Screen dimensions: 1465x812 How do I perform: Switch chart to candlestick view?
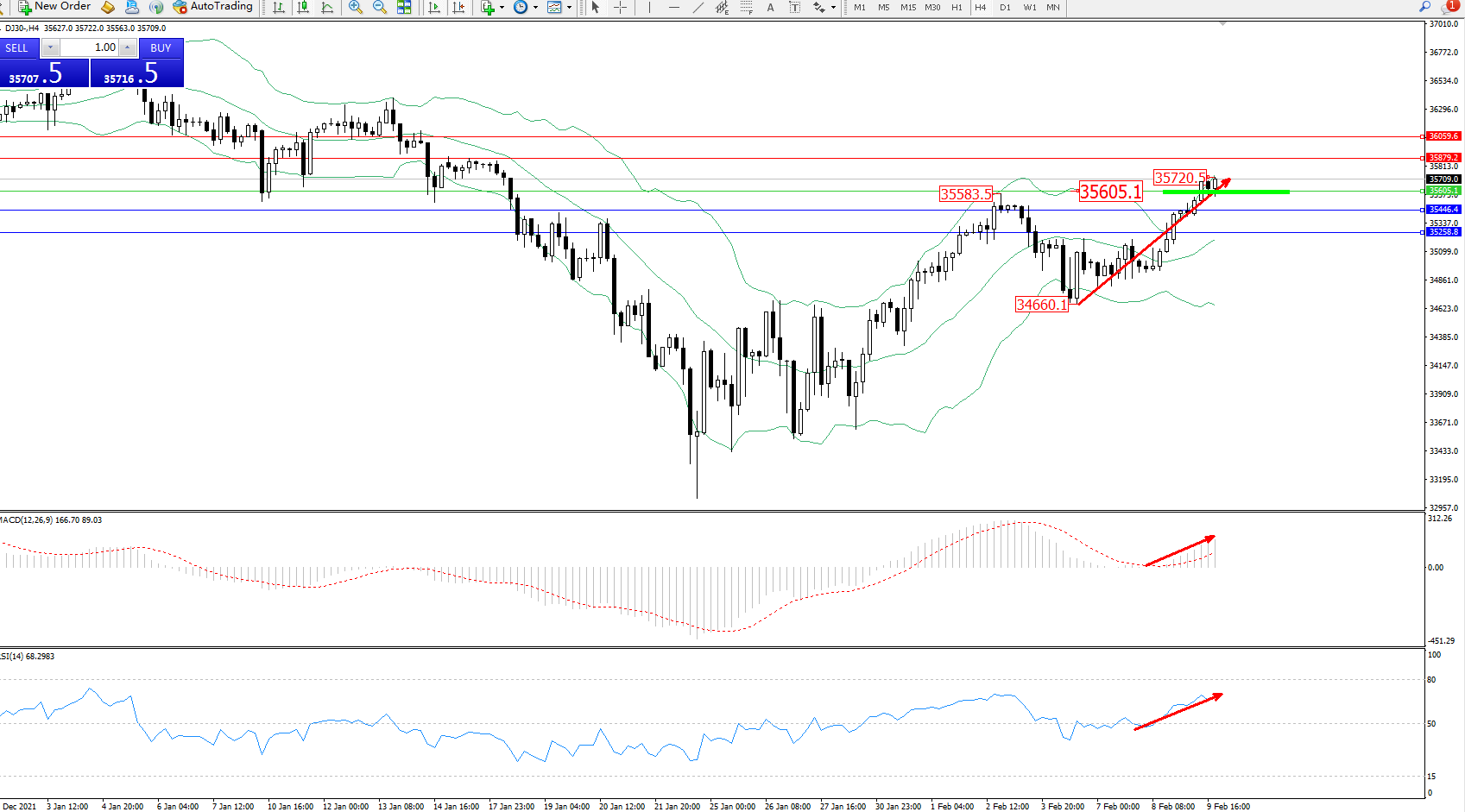tap(303, 7)
